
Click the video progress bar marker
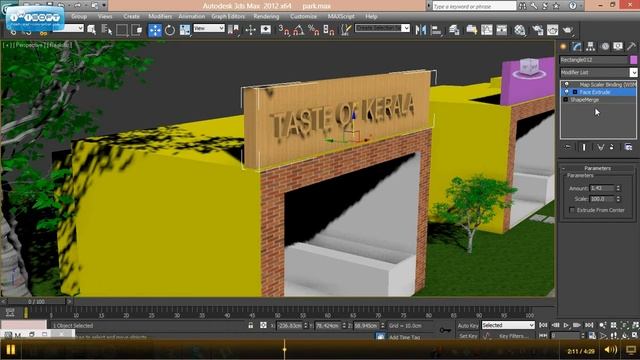[x=284, y=349]
